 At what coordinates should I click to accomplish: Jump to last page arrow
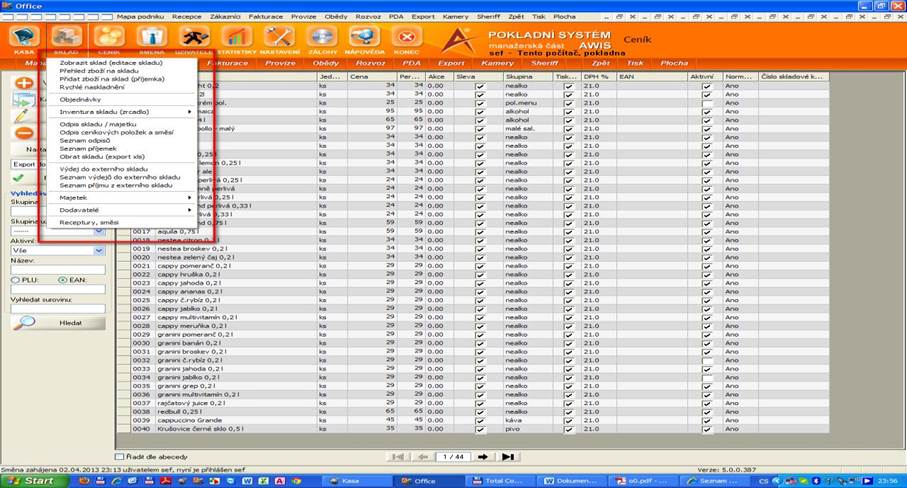pos(508,457)
